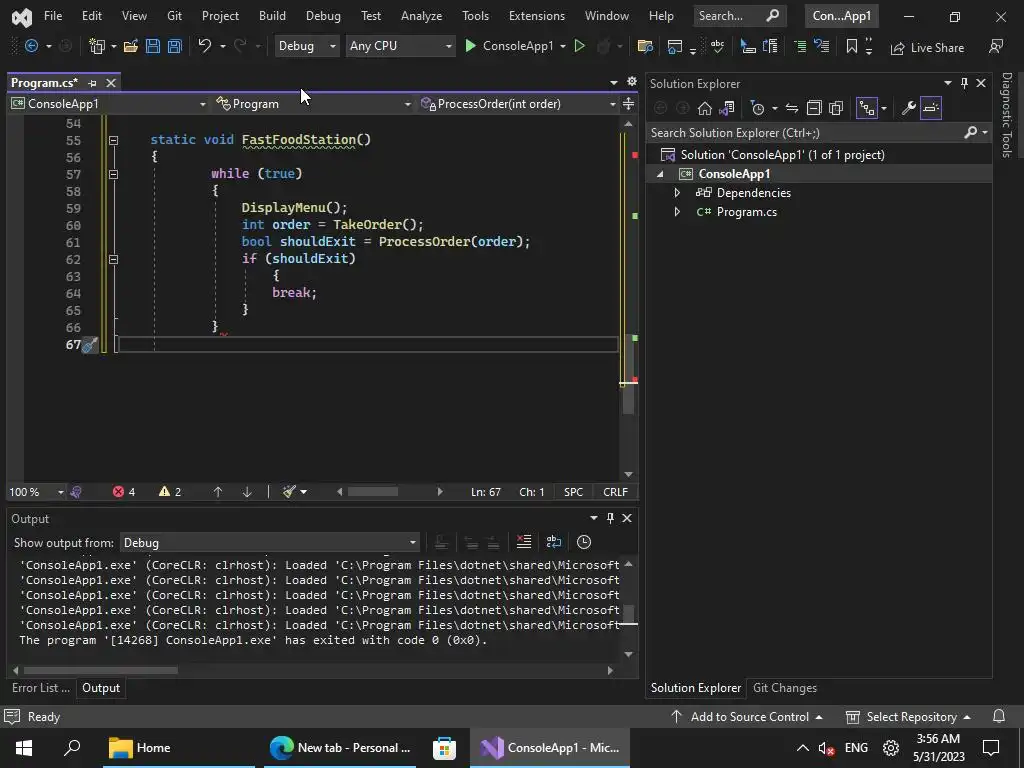Collapse the FastFoodStation method outline at line 55
Image resolution: width=1024 pixels, height=768 pixels.
click(x=113, y=140)
